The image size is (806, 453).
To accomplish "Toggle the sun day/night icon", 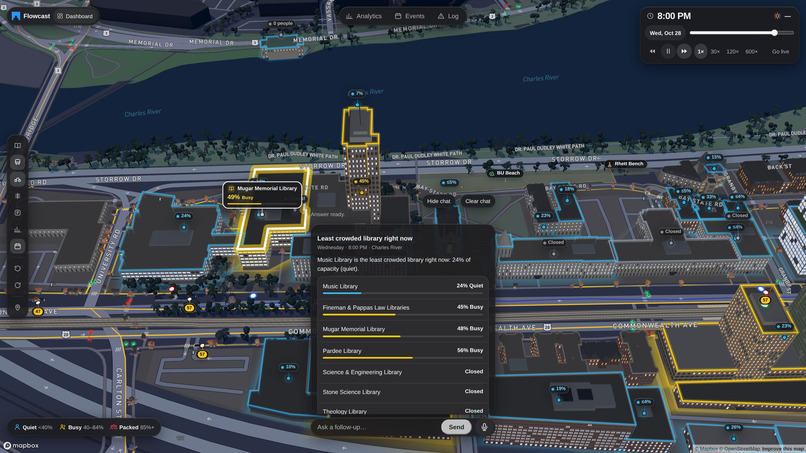I will tap(777, 16).
